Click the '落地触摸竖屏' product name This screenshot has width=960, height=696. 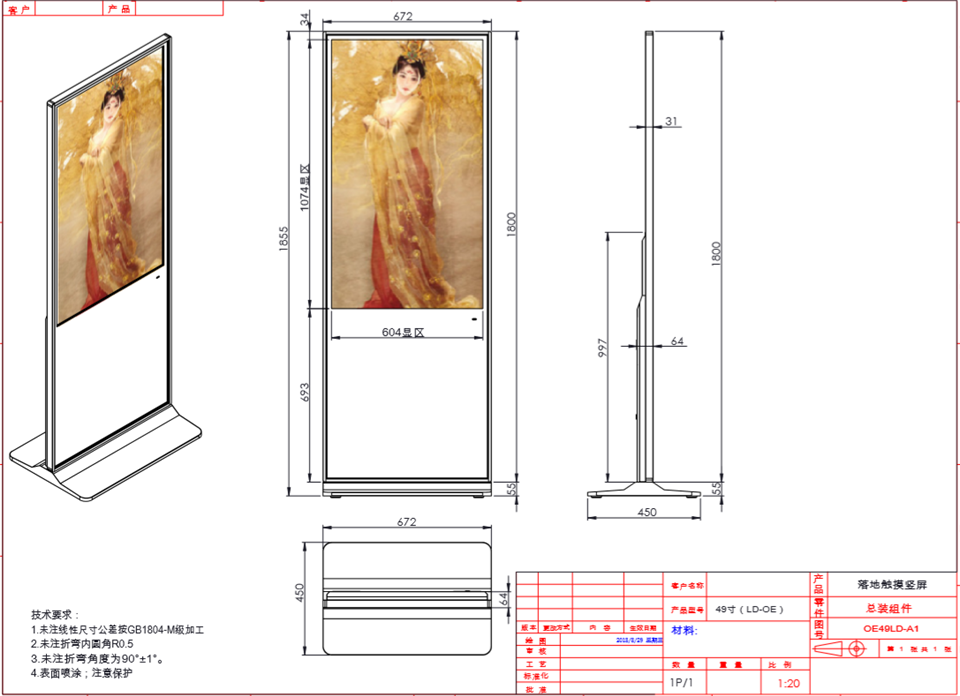892,585
